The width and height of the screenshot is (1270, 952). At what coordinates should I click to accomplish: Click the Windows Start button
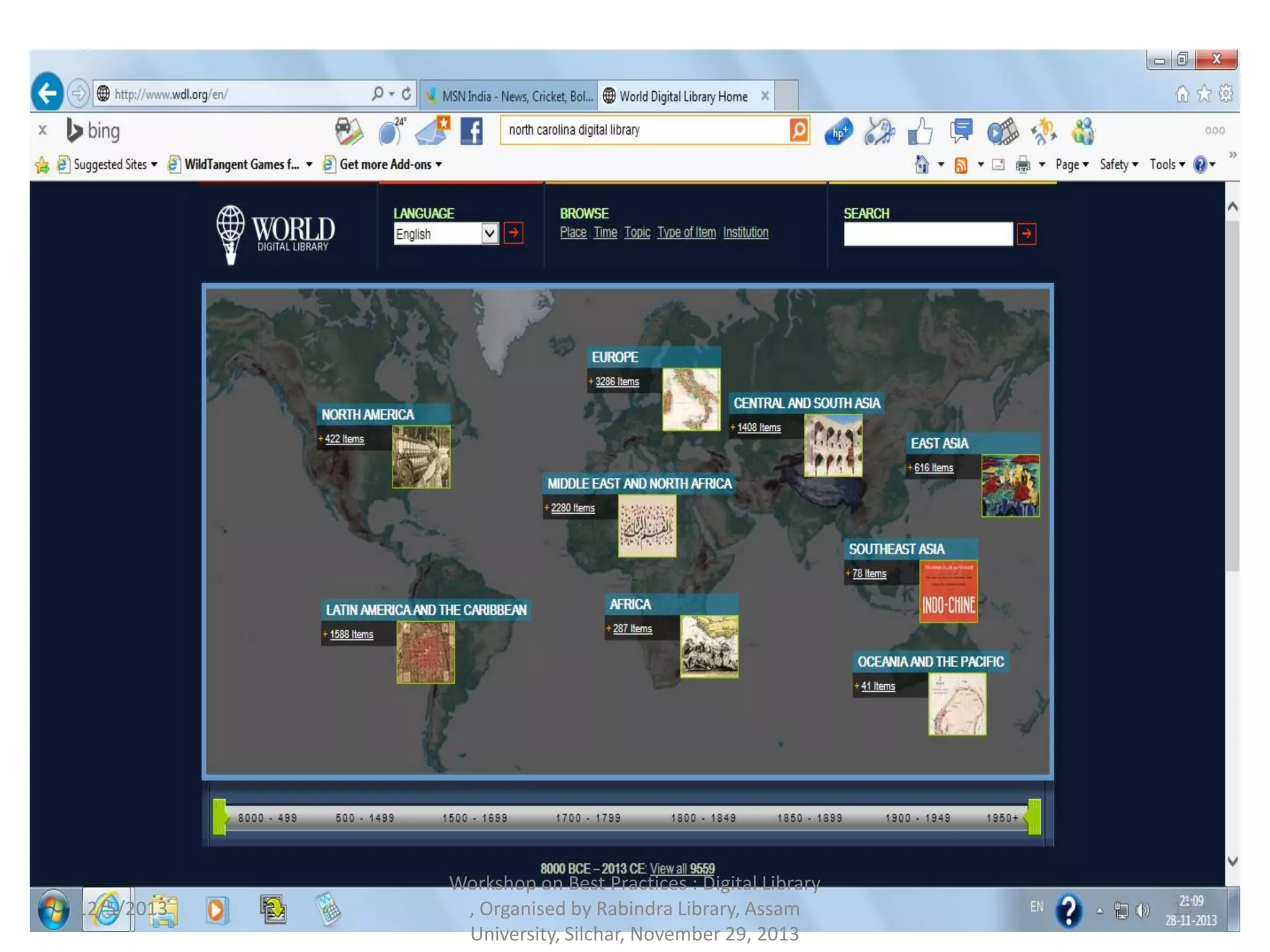click(53, 909)
